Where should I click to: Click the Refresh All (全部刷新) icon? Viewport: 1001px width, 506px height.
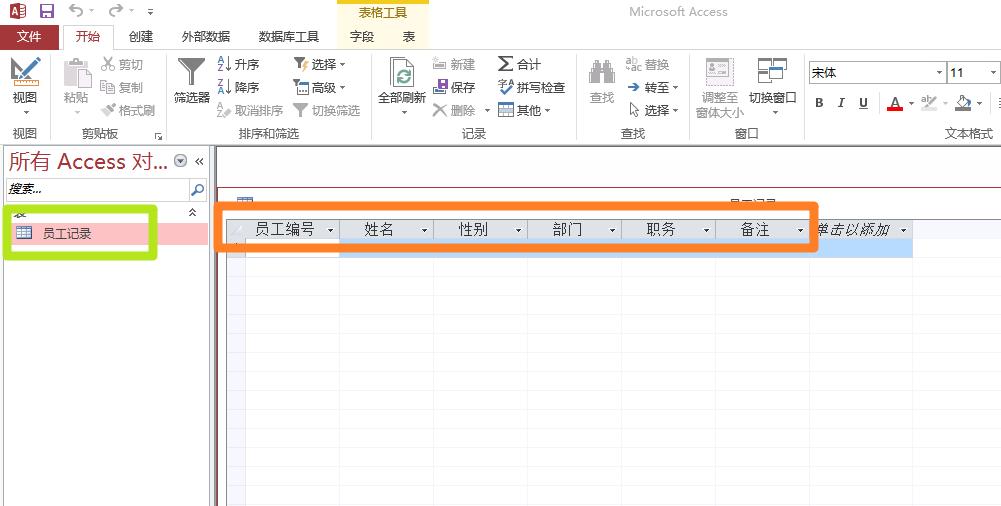pos(401,73)
